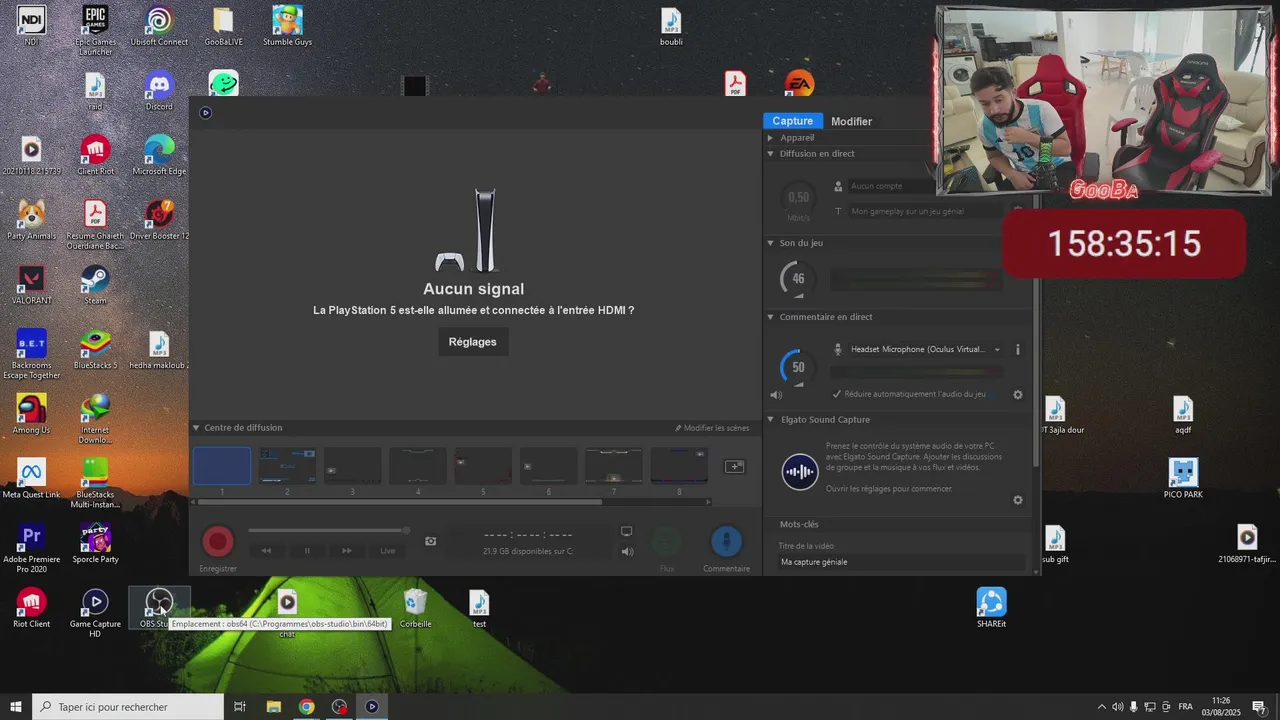Screen dimensions: 1280x720
Task: Open Google Chrome from the taskbar
Action: (x=306, y=707)
